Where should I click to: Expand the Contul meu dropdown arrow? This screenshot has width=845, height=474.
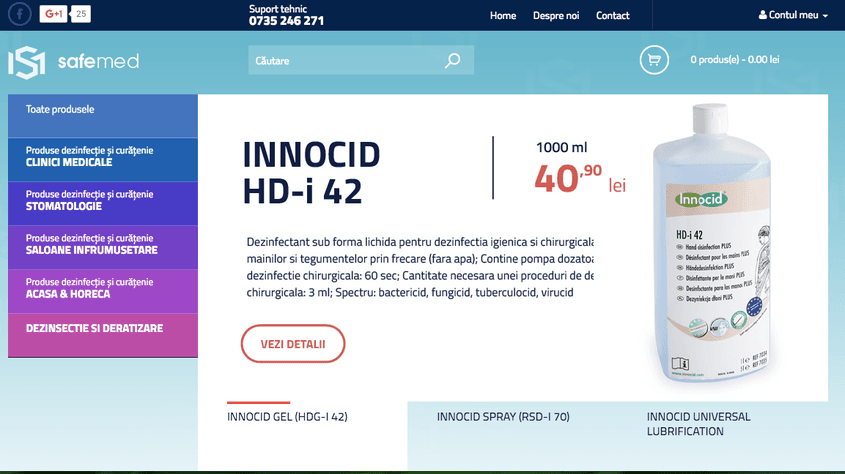click(x=825, y=16)
